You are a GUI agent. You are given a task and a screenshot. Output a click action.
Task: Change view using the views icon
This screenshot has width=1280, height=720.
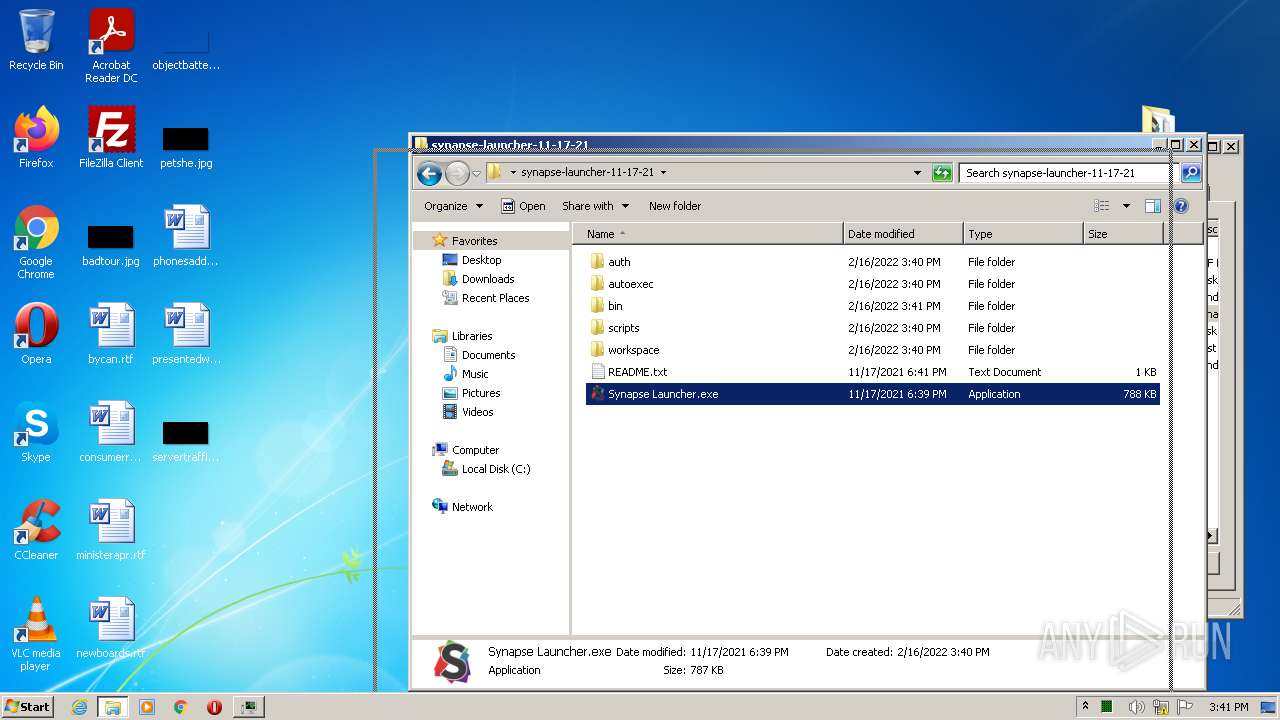(x=1101, y=206)
